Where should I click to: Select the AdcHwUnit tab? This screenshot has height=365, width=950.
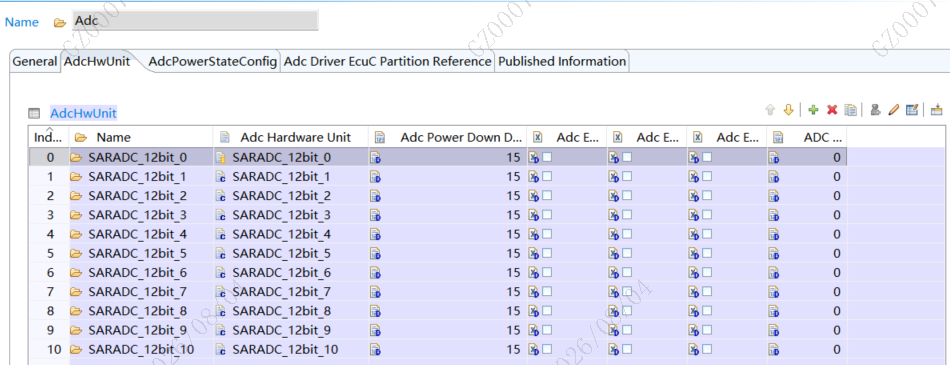98,62
